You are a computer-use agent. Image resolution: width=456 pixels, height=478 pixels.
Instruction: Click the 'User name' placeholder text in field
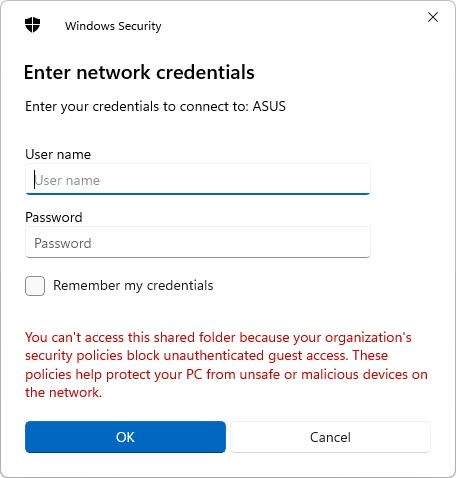pyautogui.click(x=67, y=180)
